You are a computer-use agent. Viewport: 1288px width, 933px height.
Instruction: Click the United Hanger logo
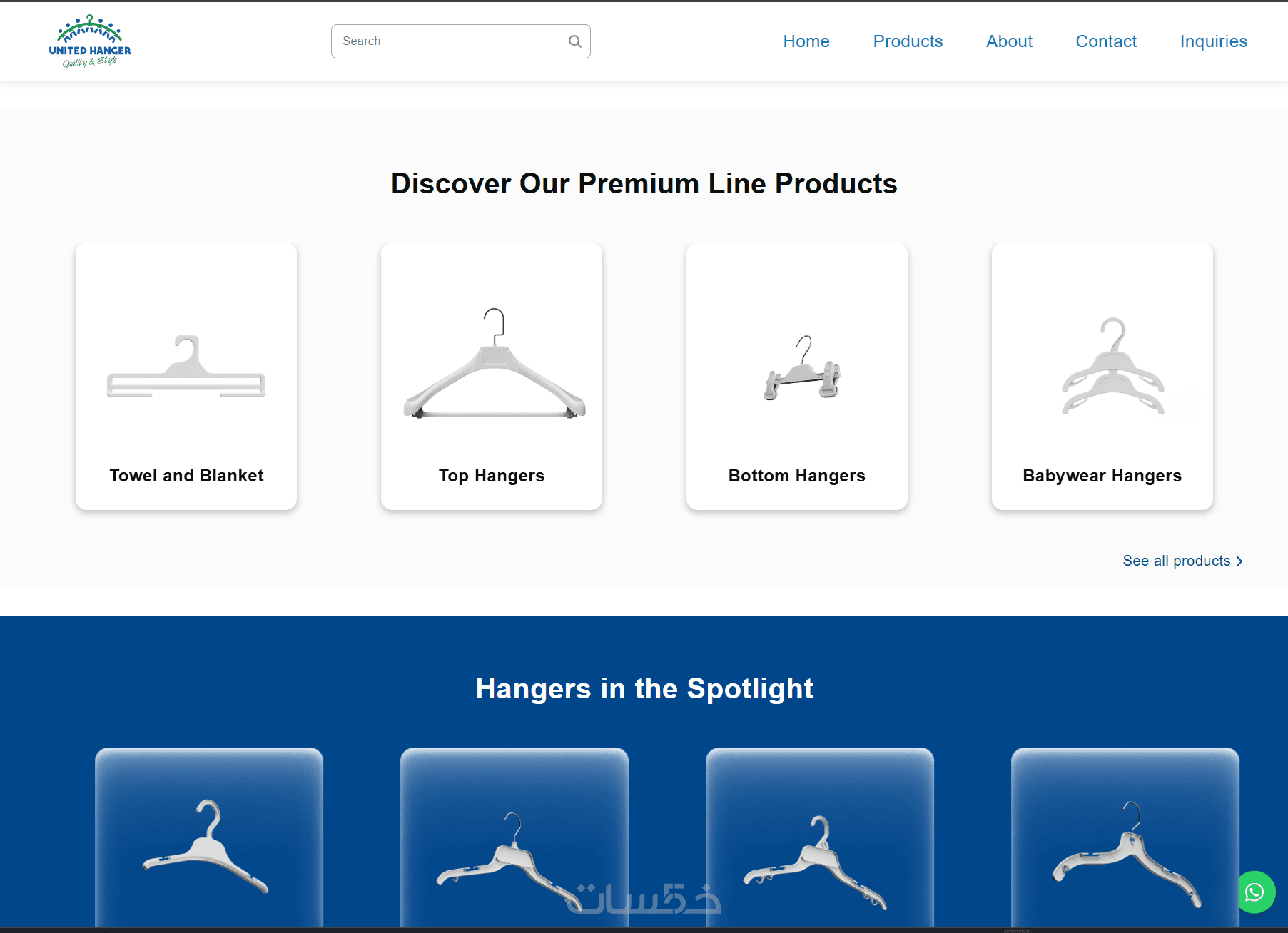[90, 41]
